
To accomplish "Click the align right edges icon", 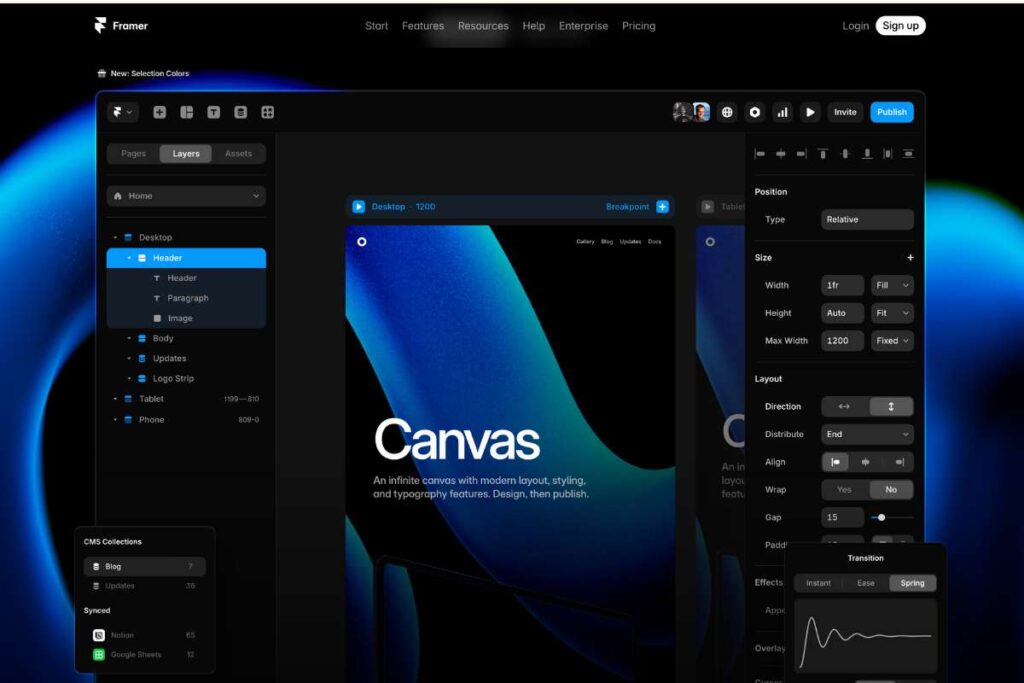I will 801,153.
